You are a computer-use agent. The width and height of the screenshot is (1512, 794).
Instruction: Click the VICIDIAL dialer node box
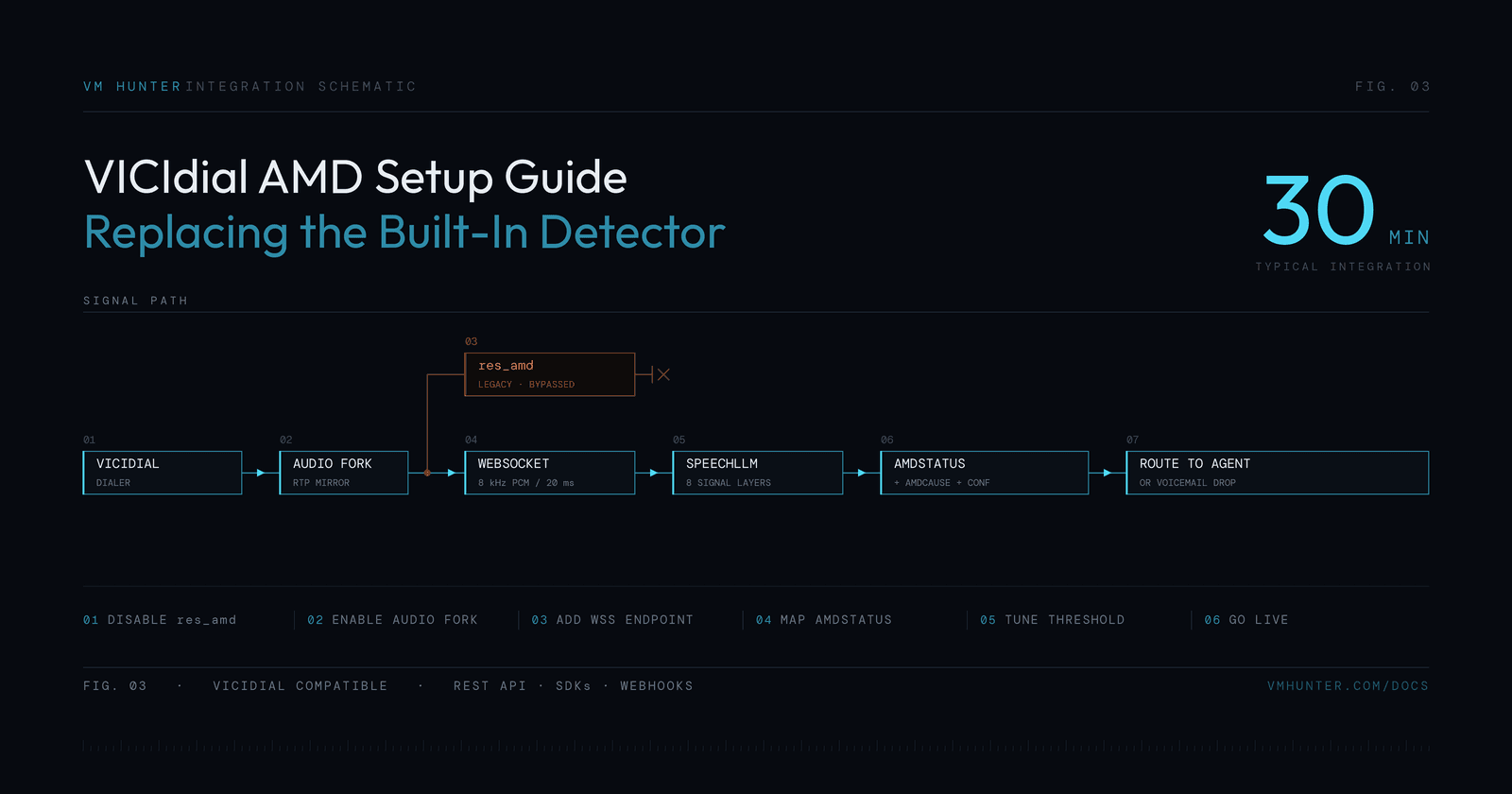(x=163, y=473)
